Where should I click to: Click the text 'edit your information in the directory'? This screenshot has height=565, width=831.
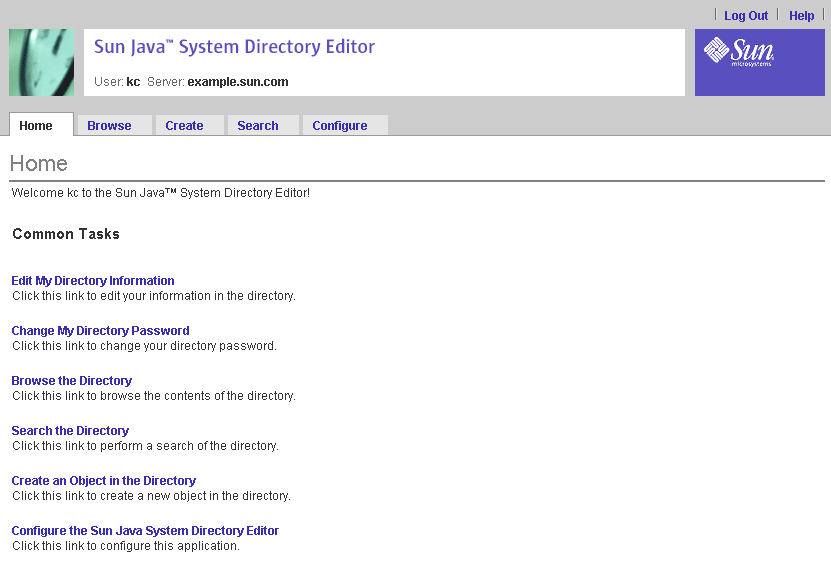pos(197,296)
